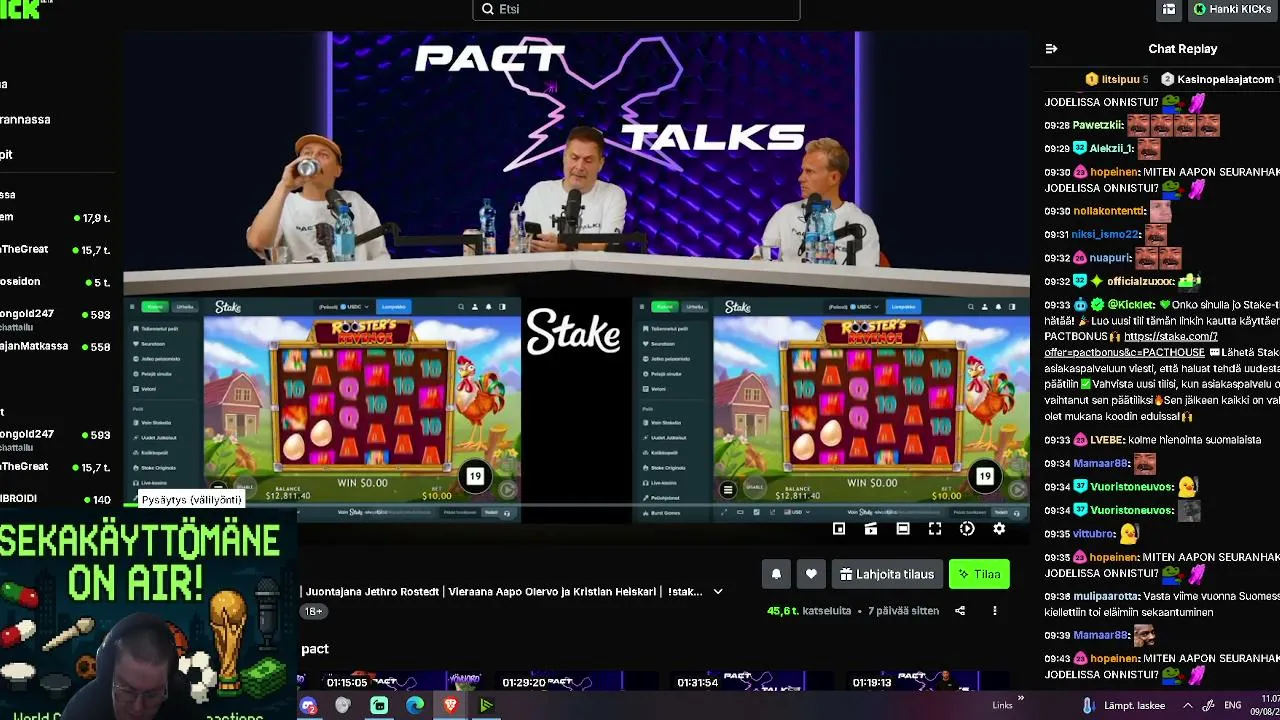Open sidebar channel with 558 viewers

coord(55,347)
